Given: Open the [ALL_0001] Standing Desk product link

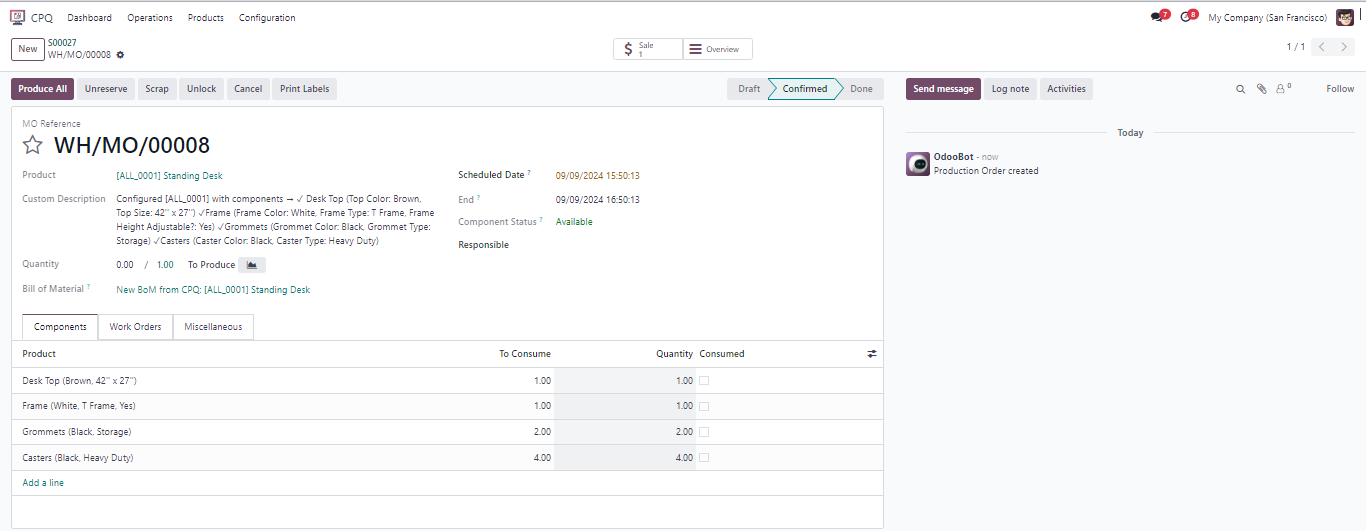Looking at the screenshot, I should pyautogui.click(x=169, y=176).
